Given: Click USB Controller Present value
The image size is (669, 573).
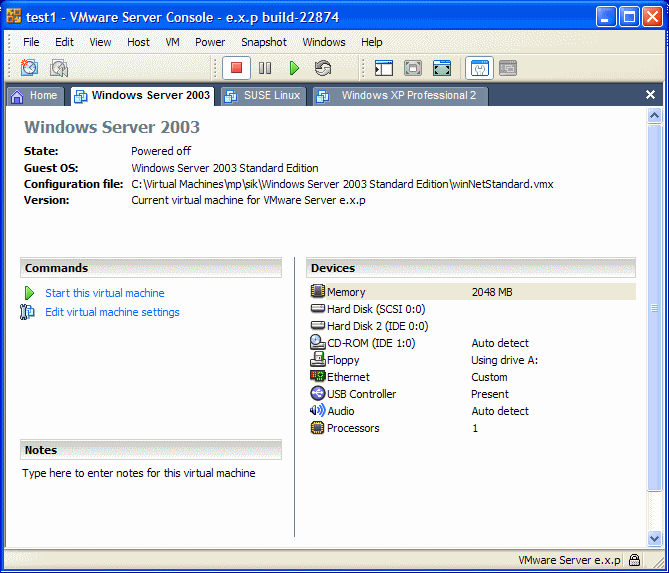Looking at the screenshot, I should (490, 394).
